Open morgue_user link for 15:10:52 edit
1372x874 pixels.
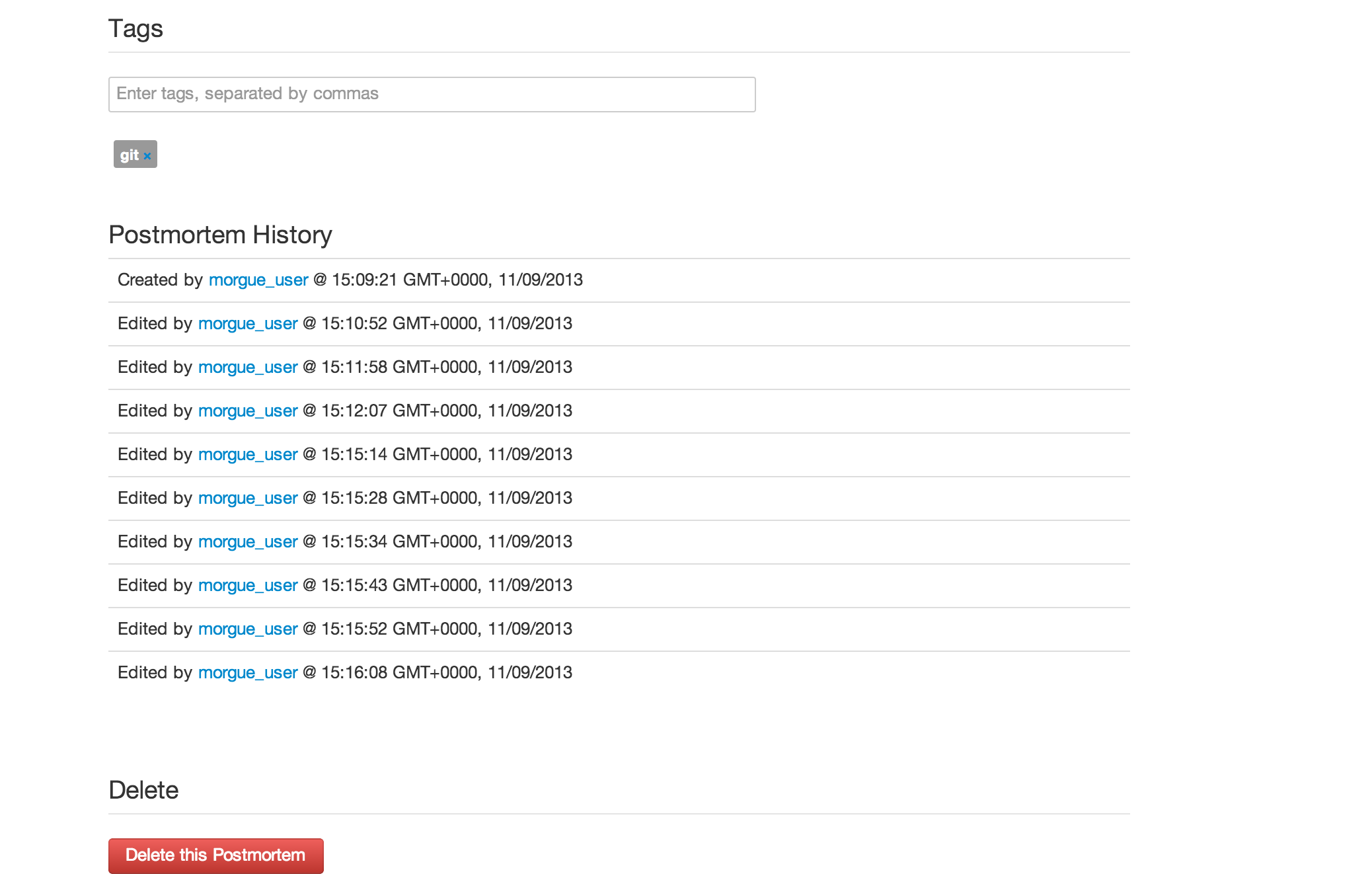click(x=248, y=324)
